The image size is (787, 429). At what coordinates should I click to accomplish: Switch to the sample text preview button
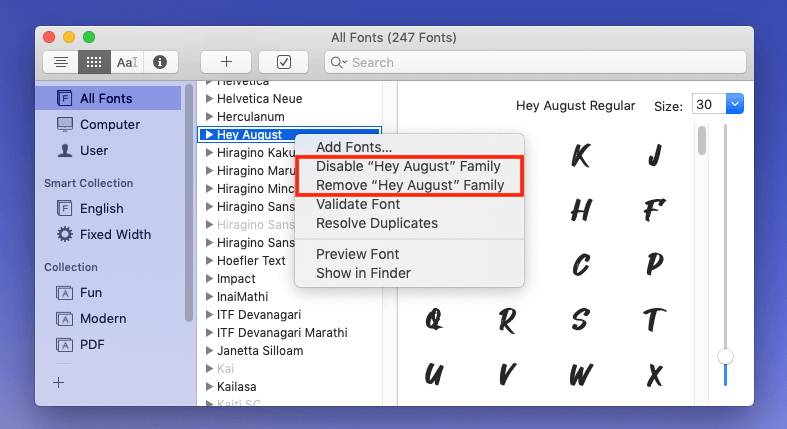61,62
